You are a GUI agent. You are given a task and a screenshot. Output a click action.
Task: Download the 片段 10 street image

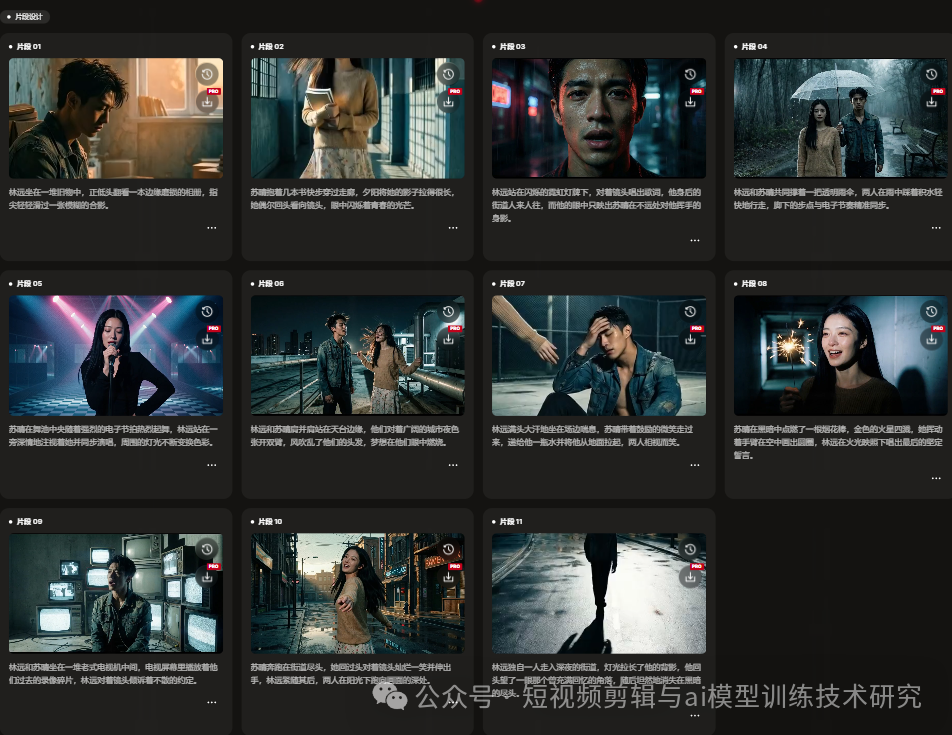coord(448,577)
